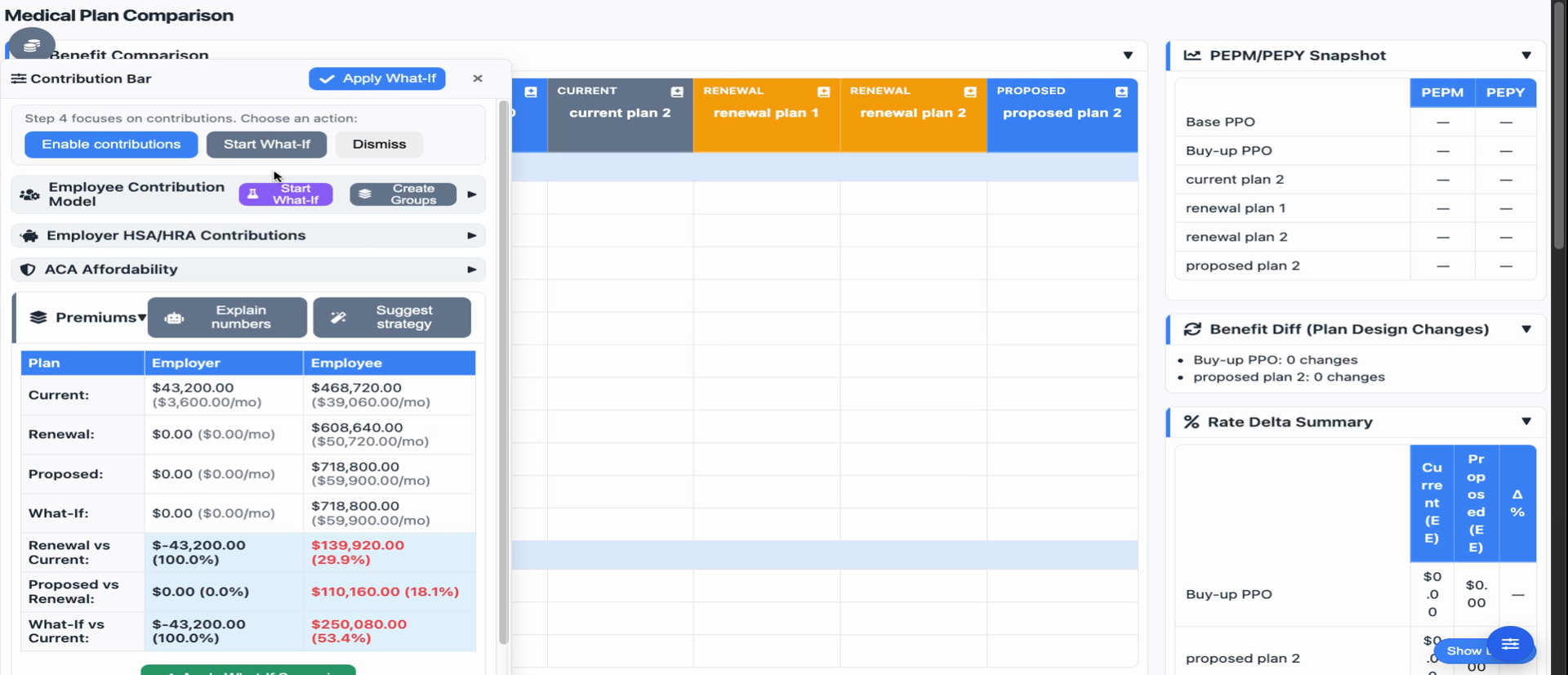
Task: Click Employee column header in premiums table
Action: pyautogui.click(x=390, y=363)
